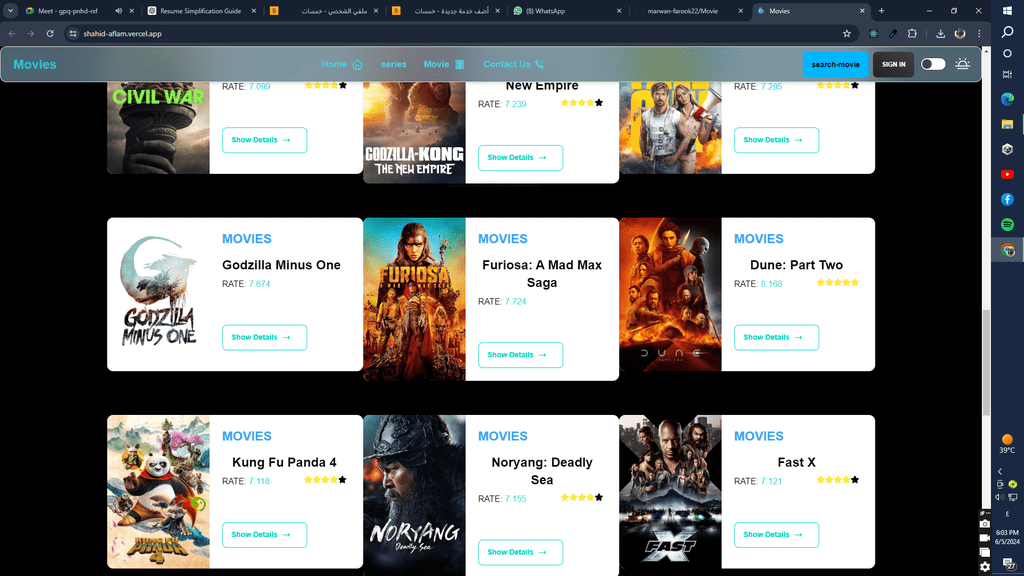Show Details for Godzilla x Kong New Empire

pos(520,158)
